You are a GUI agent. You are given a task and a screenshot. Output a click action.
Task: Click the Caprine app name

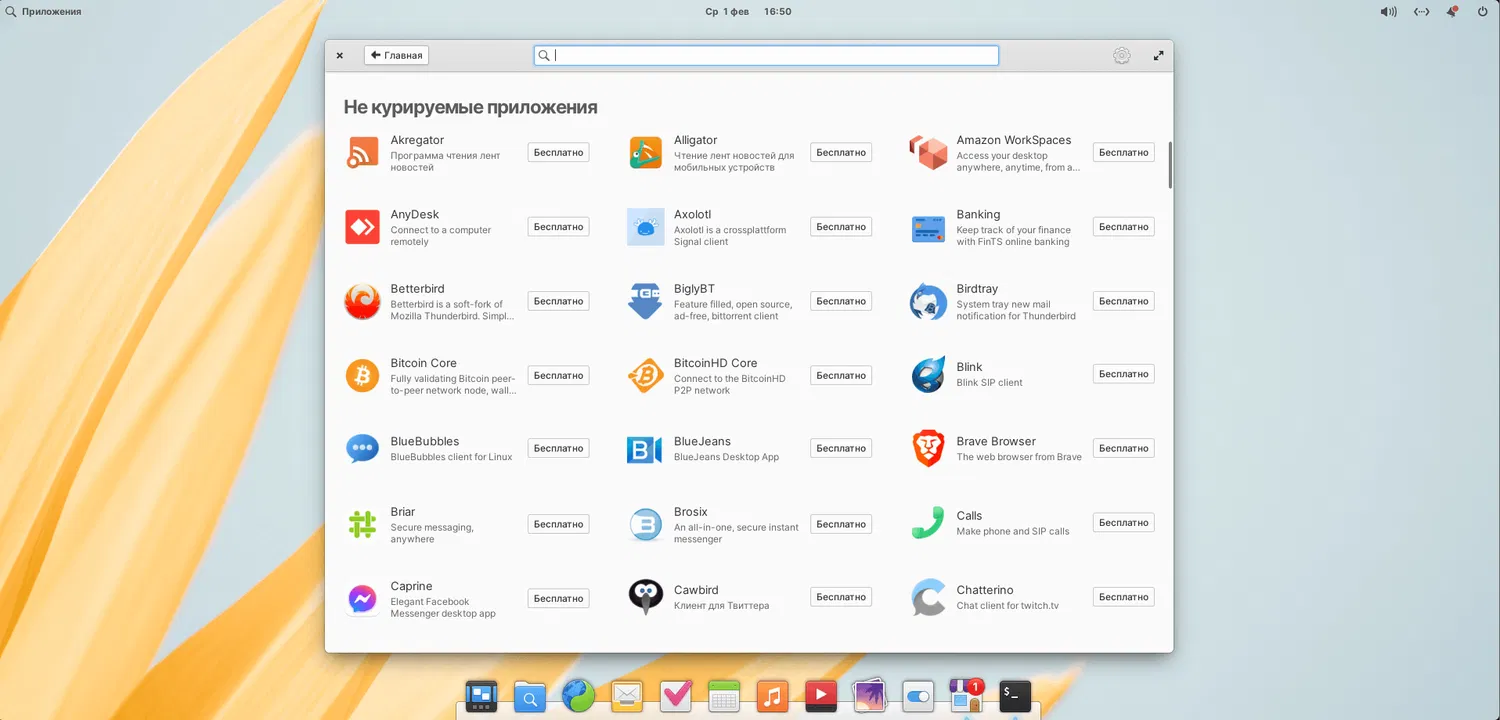(x=412, y=586)
